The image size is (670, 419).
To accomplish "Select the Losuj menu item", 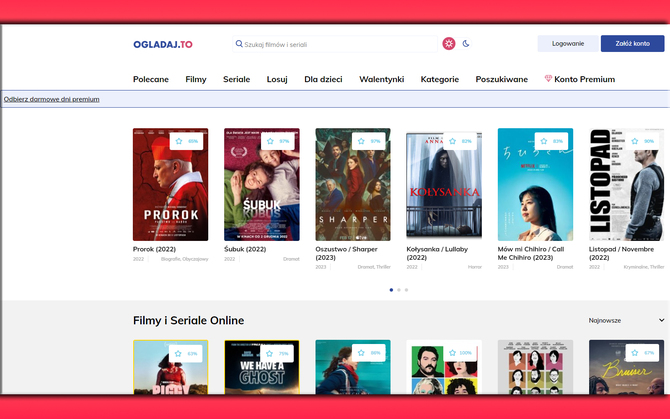I will (x=277, y=79).
